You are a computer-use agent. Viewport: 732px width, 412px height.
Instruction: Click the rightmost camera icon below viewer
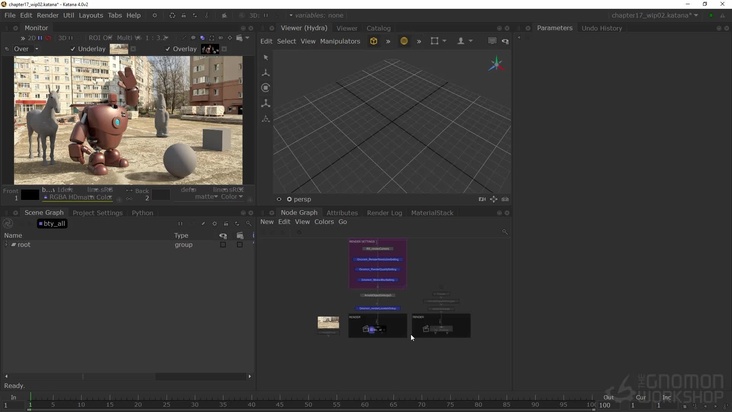pyautogui.click(x=505, y=199)
